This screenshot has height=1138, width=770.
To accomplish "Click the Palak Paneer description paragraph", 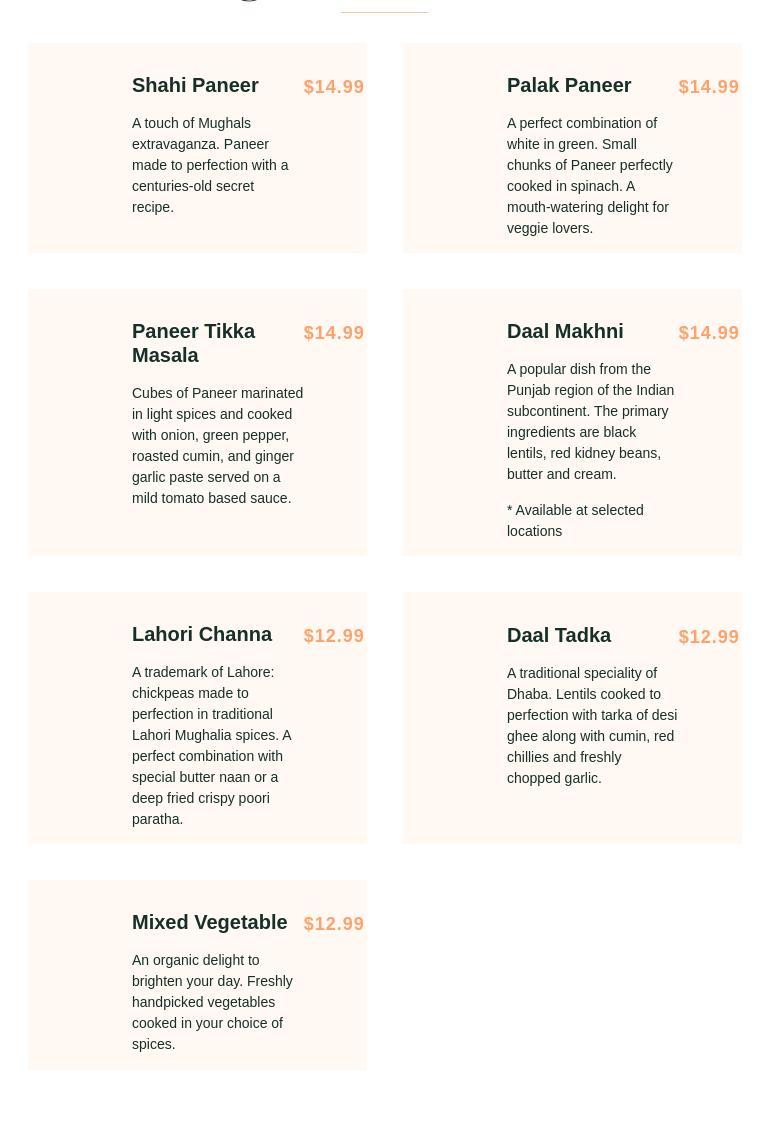I will coord(589,176).
